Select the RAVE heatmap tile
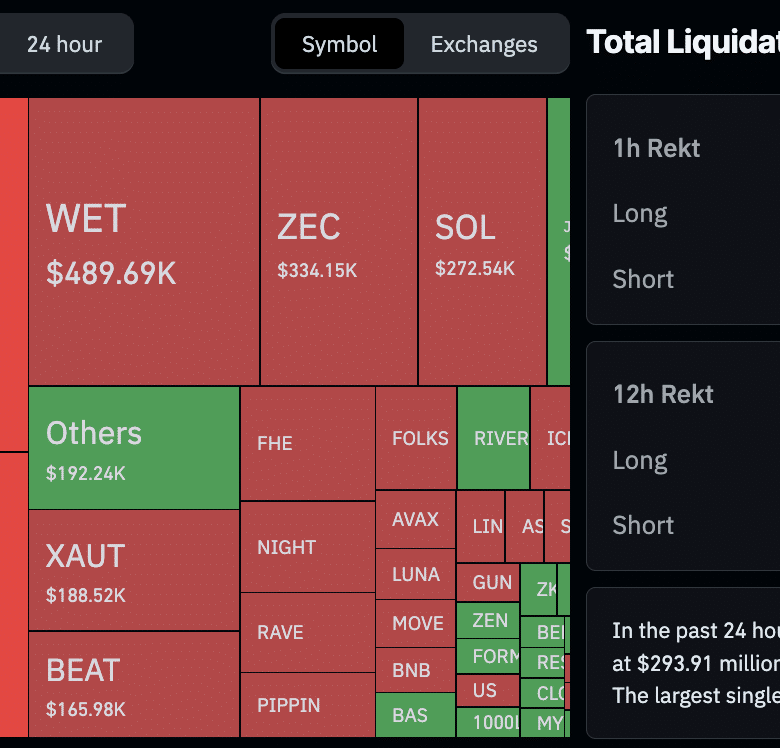The width and height of the screenshot is (780, 748). coord(307,632)
